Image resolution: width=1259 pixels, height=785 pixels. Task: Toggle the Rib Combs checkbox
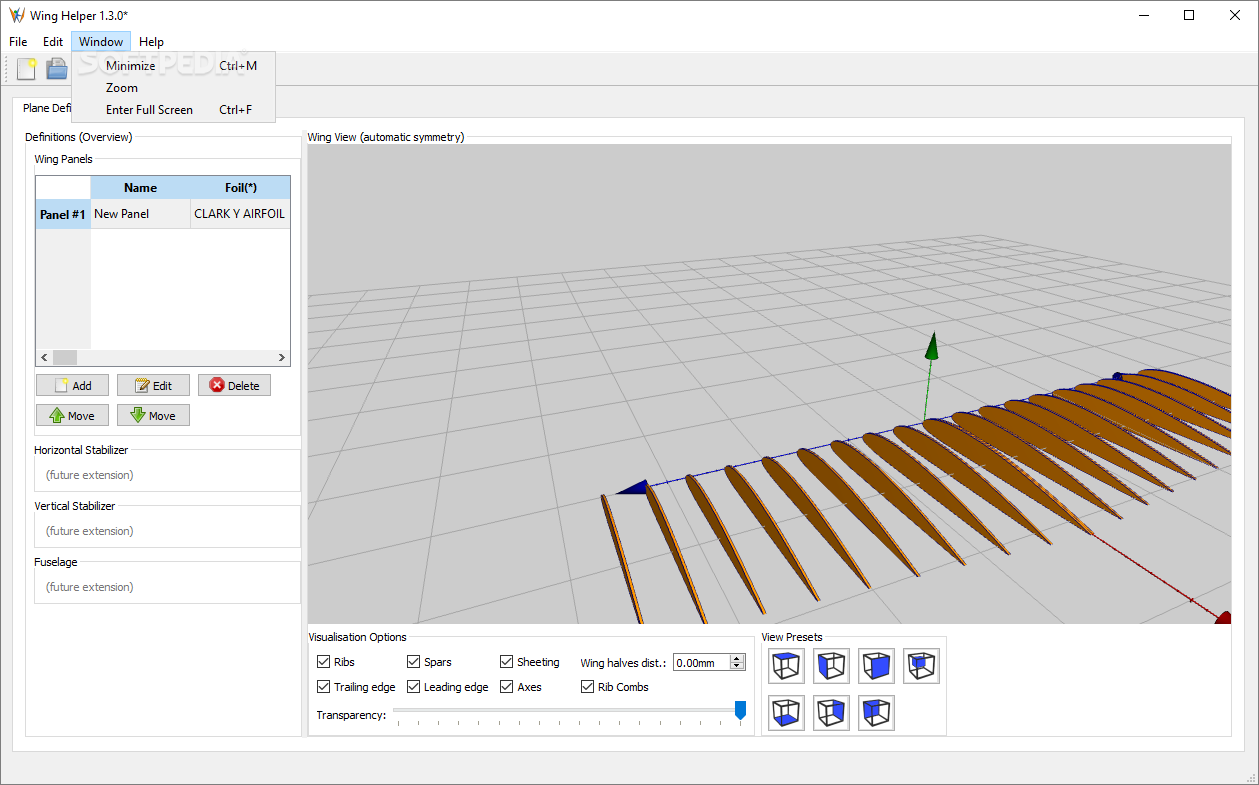(x=588, y=687)
